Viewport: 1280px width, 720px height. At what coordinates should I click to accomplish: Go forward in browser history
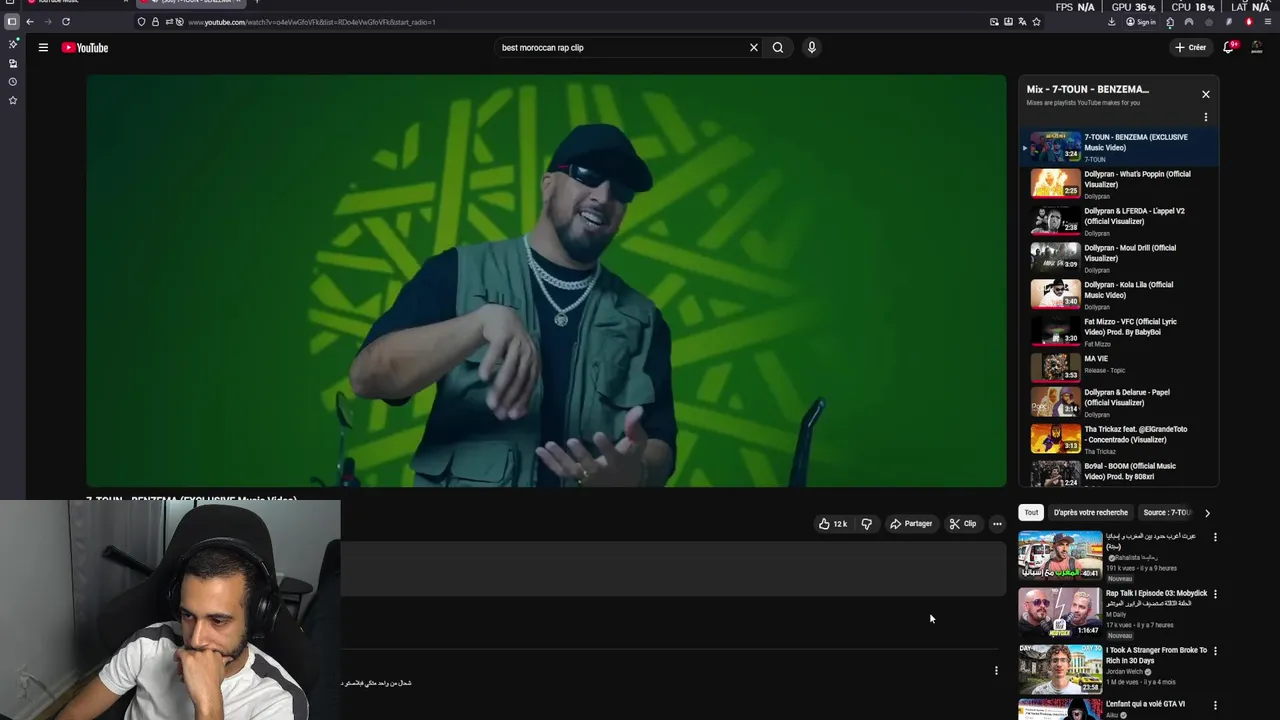pos(47,22)
